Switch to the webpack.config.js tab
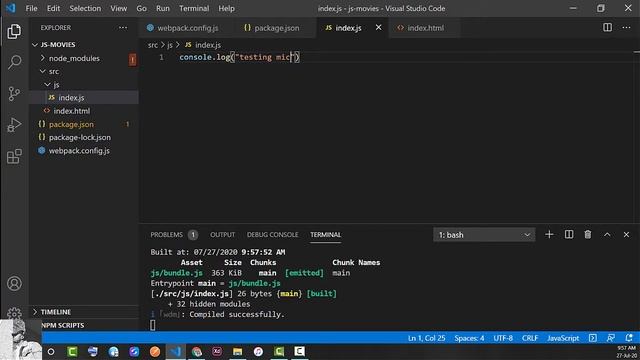 (188, 28)
